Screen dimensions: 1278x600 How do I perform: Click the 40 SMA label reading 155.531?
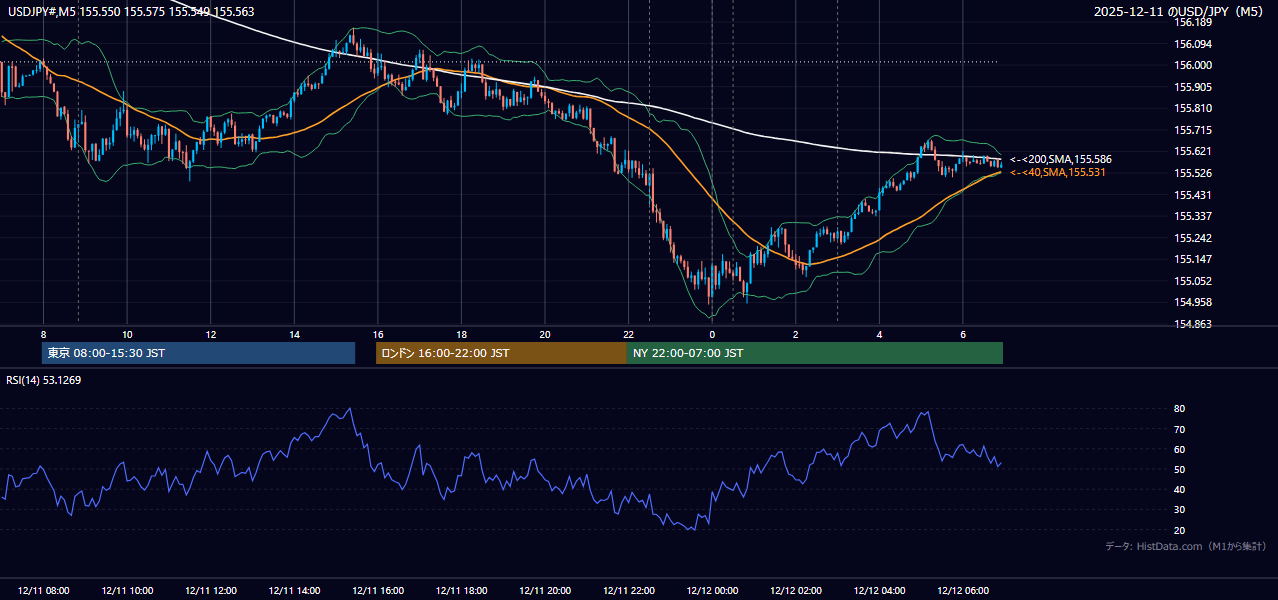[x=1058, y=173]
